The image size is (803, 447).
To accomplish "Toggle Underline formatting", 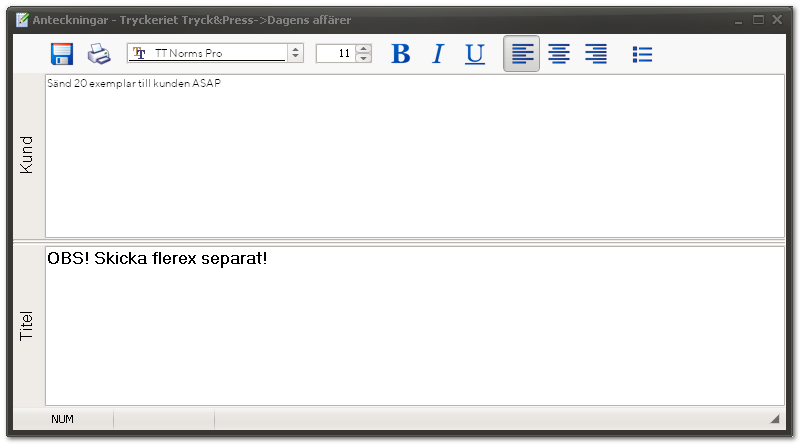I will [475, 54].
